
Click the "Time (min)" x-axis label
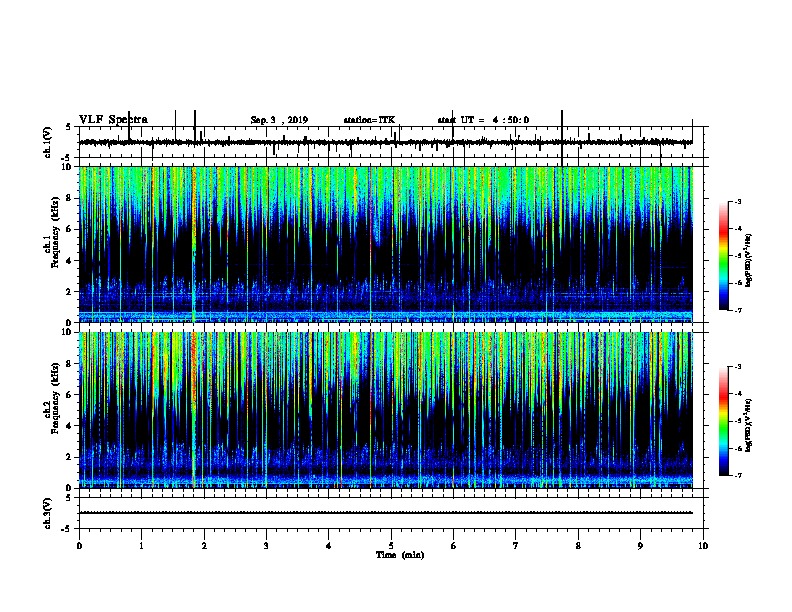click(400, 555)
